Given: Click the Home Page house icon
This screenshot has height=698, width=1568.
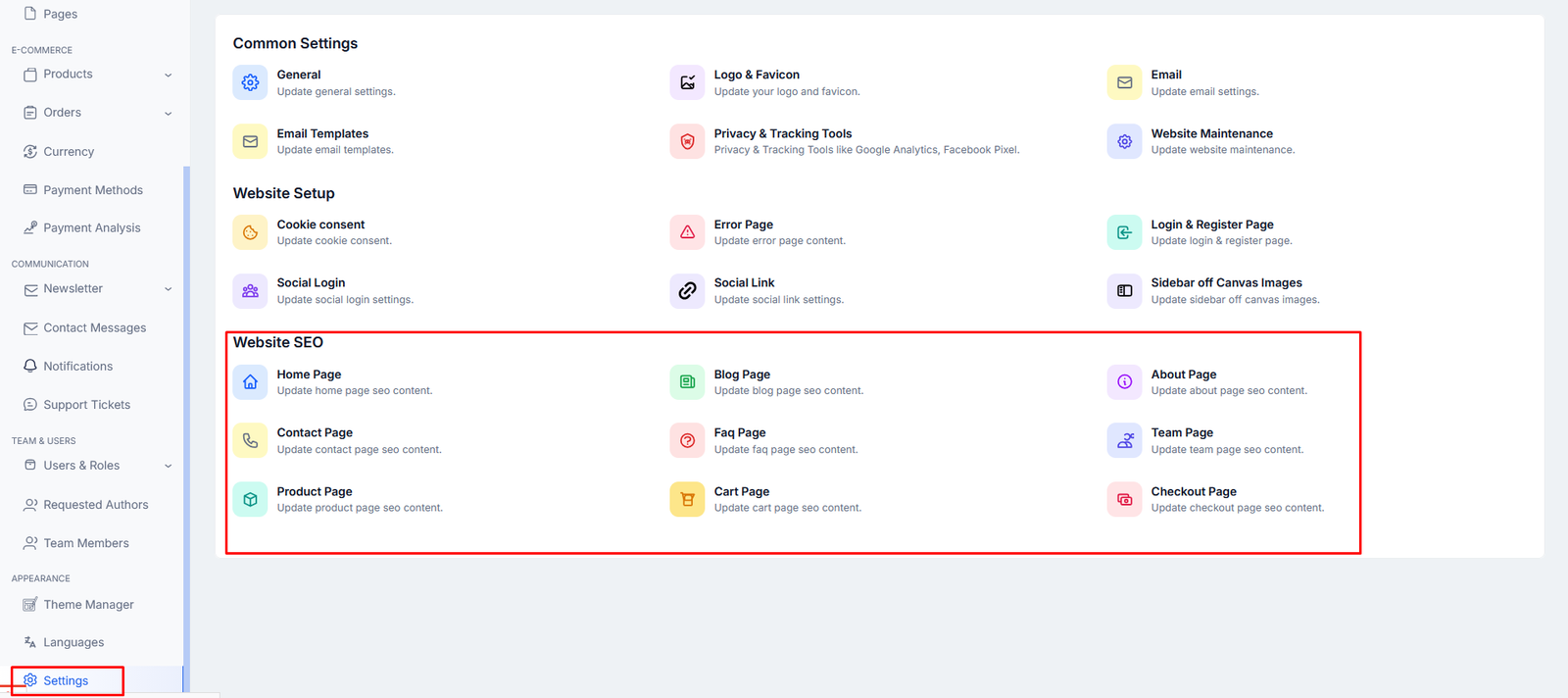Looking at the screenshot, I should pyautogui.click(x=250, y=382).
